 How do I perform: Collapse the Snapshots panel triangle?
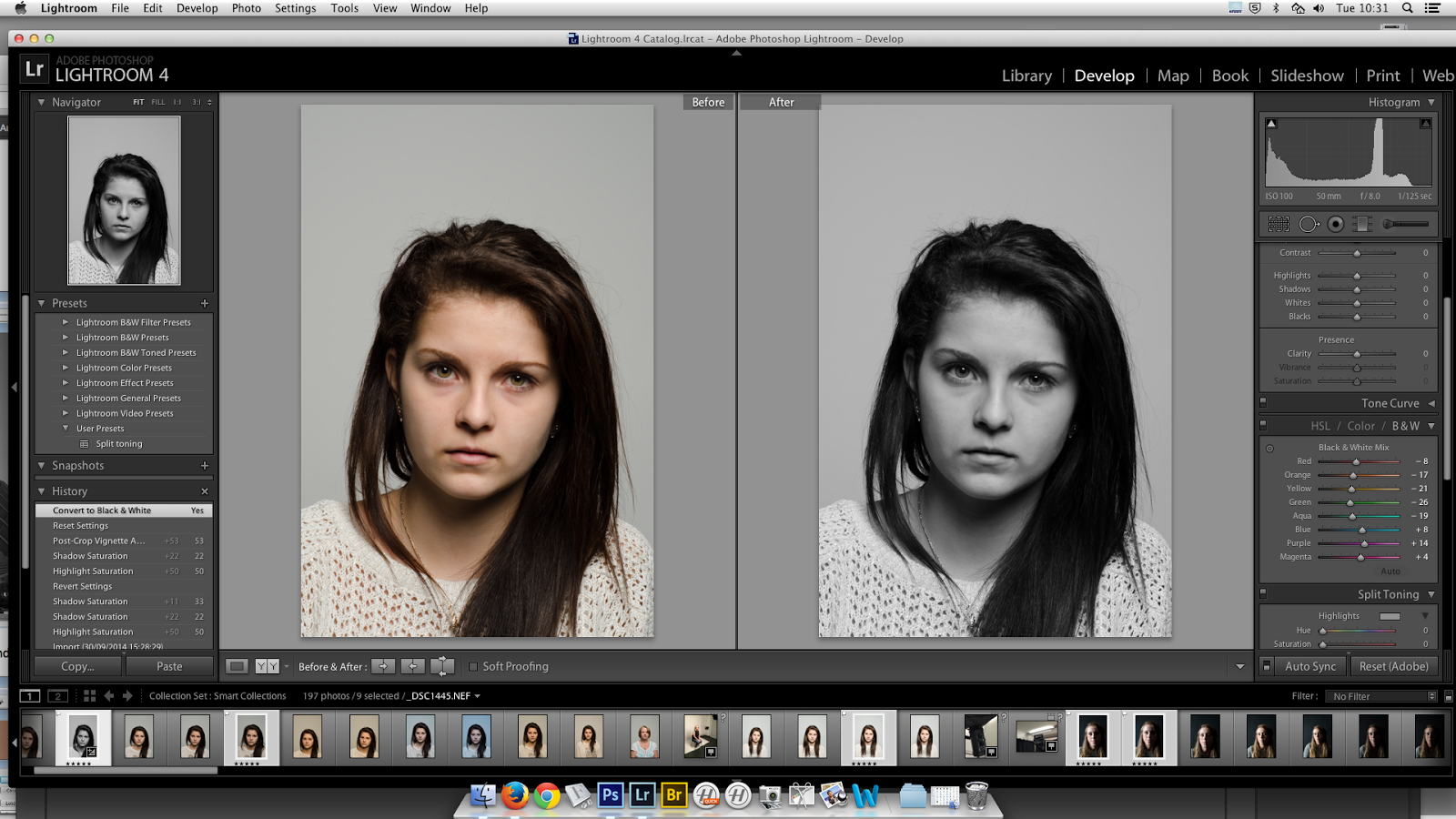coord(41,465)
